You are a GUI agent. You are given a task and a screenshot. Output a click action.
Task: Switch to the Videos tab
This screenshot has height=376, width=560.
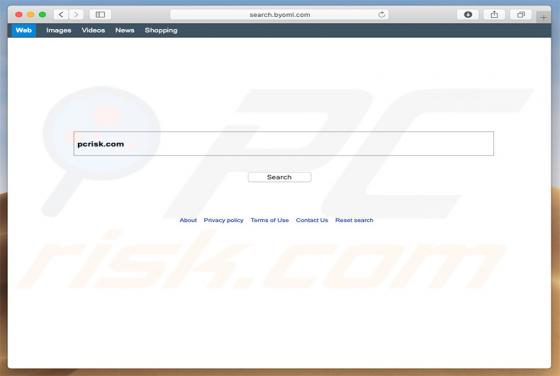click(x=93, y=30)
